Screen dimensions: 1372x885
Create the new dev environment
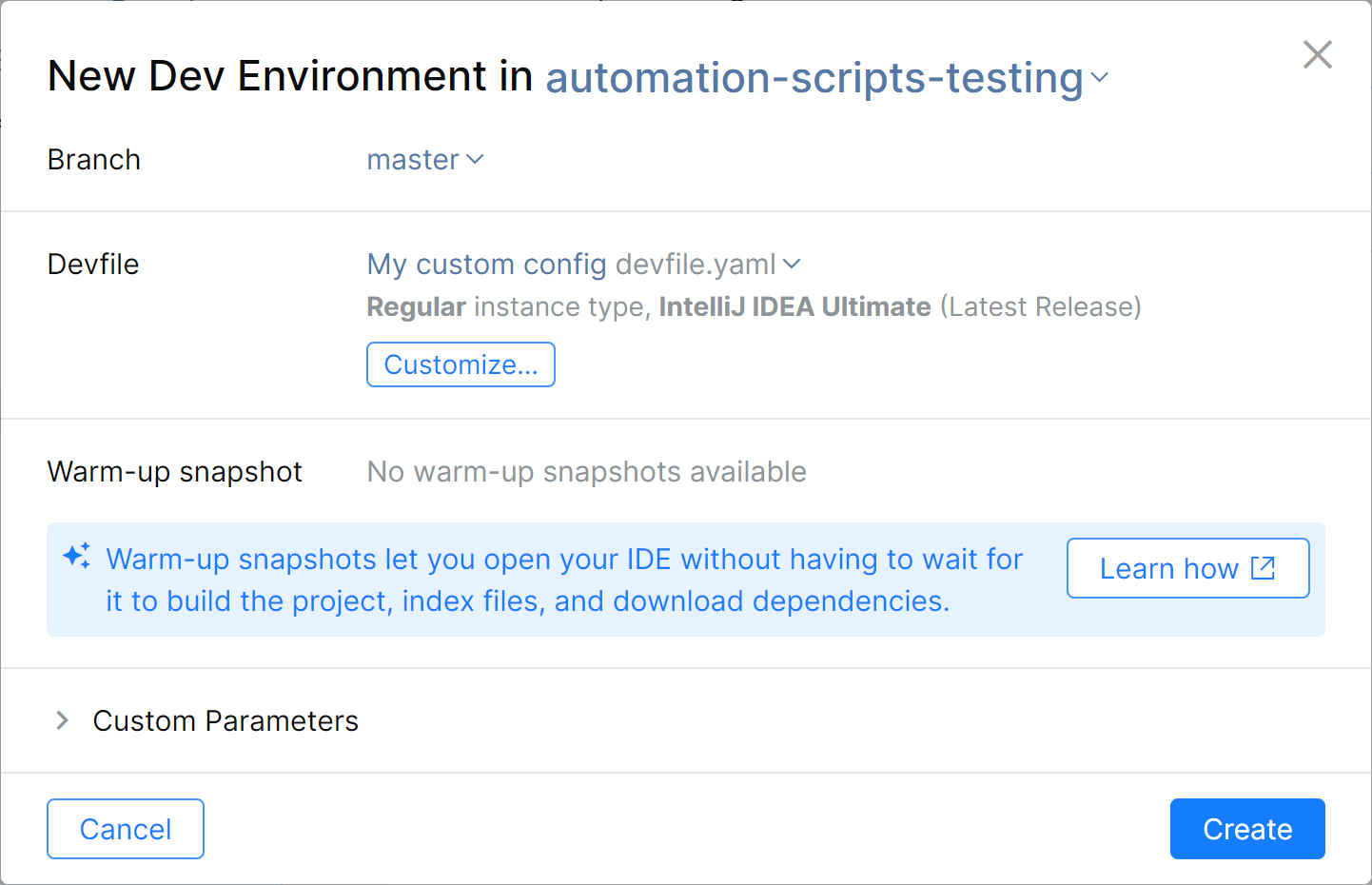pos(1246,829)
